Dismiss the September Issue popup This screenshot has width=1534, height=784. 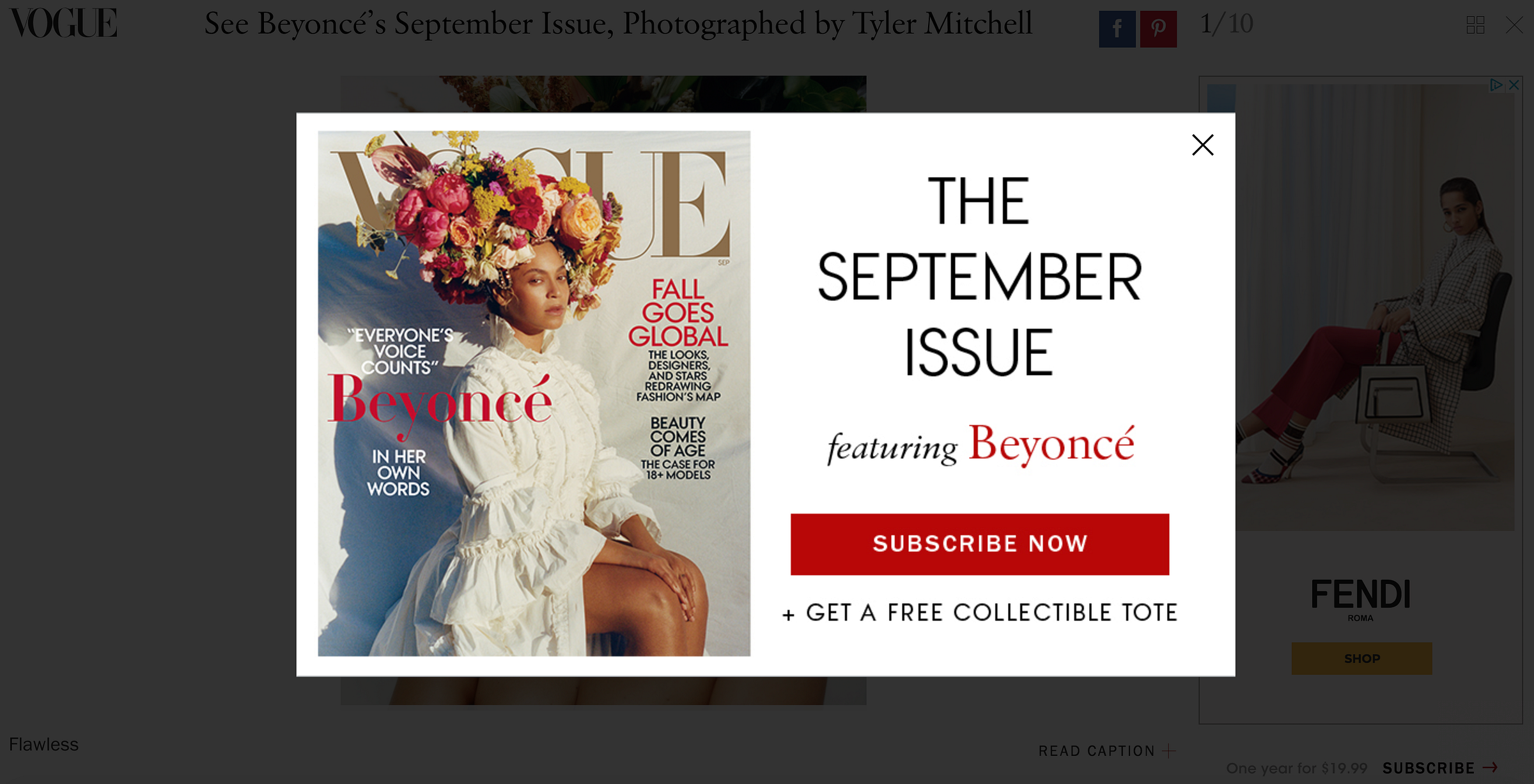(1202, 145)
